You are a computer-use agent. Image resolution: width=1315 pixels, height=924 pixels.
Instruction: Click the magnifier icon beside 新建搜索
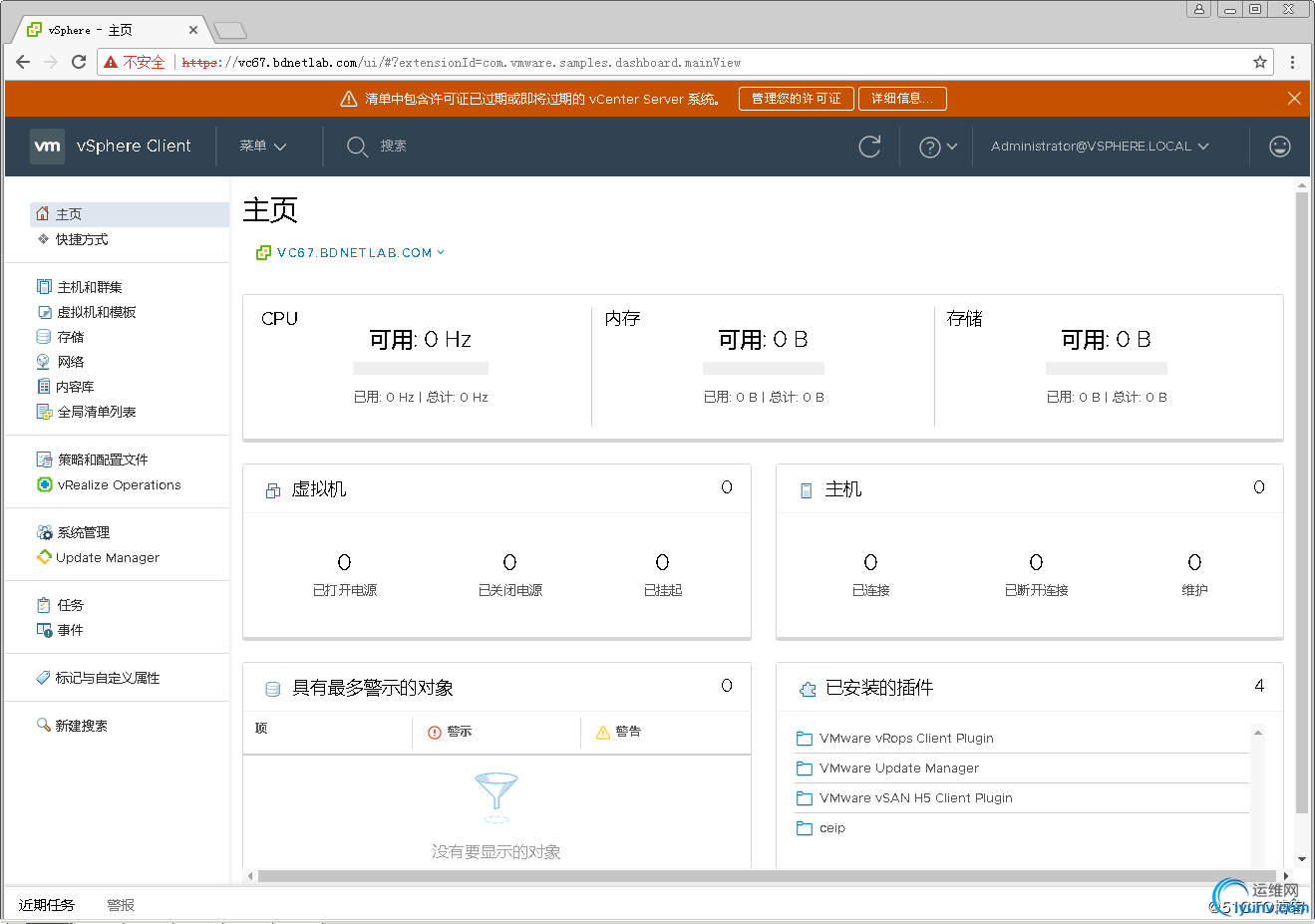pyautogui.click(x=43, y=725)
